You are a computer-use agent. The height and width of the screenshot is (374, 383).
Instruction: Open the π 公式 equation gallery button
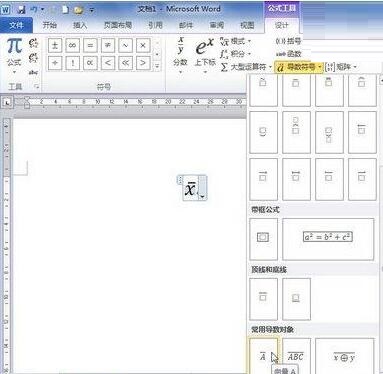[14, 55]
